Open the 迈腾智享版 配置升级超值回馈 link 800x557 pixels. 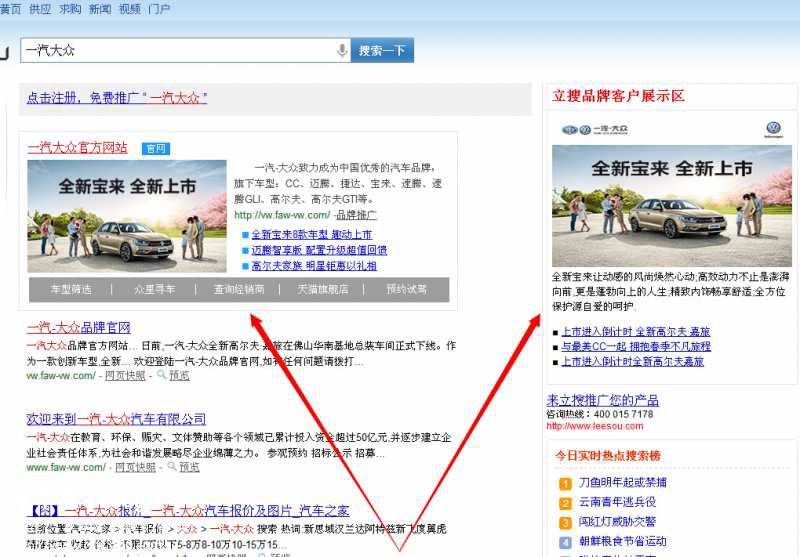(x=319, y=250)
